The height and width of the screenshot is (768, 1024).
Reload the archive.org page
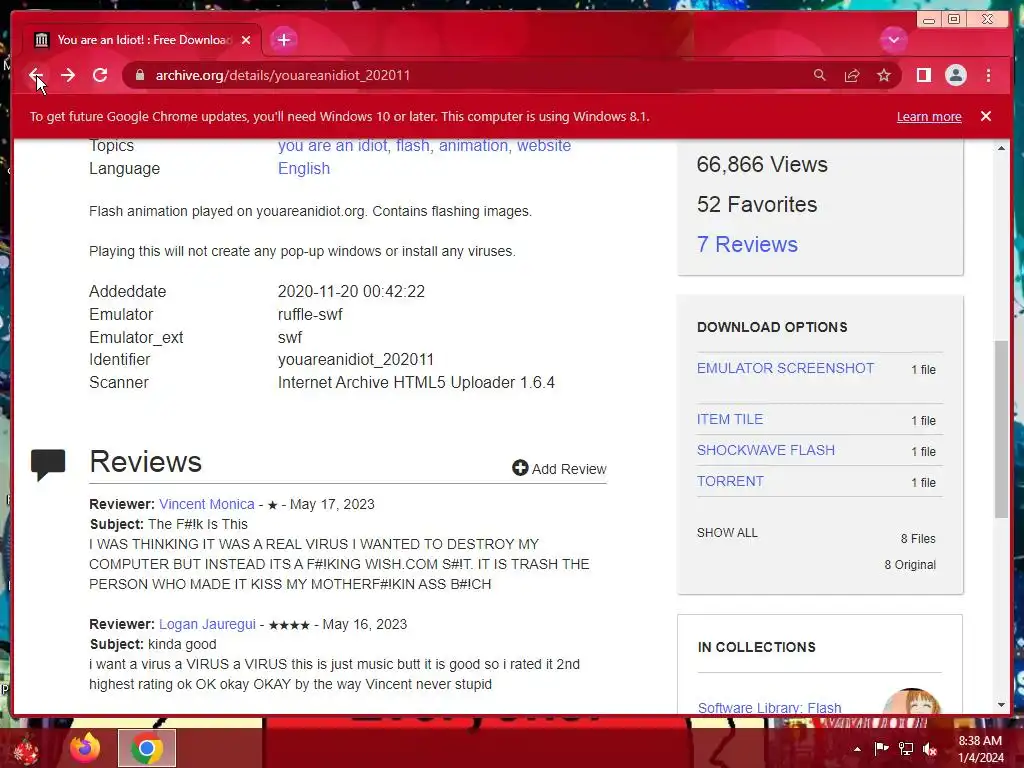(x=100, y=75)
